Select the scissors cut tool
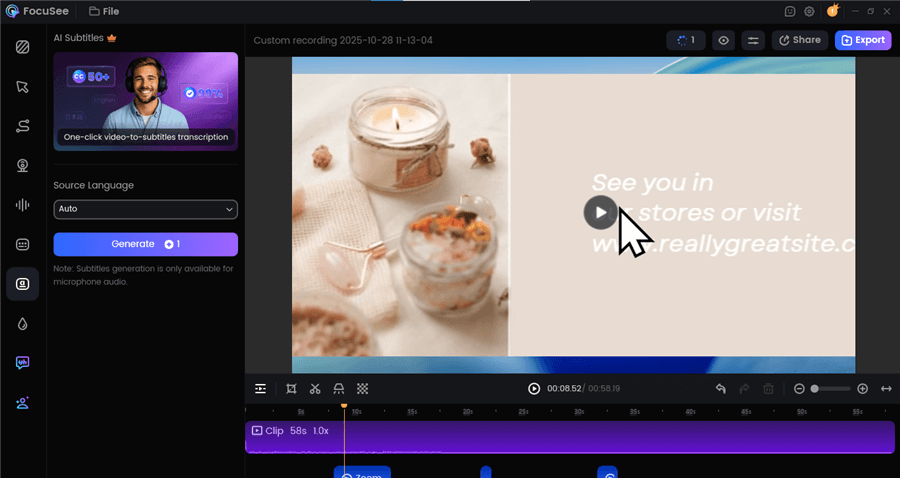Viewport: 900px width, 478px height. coord(315,388)
